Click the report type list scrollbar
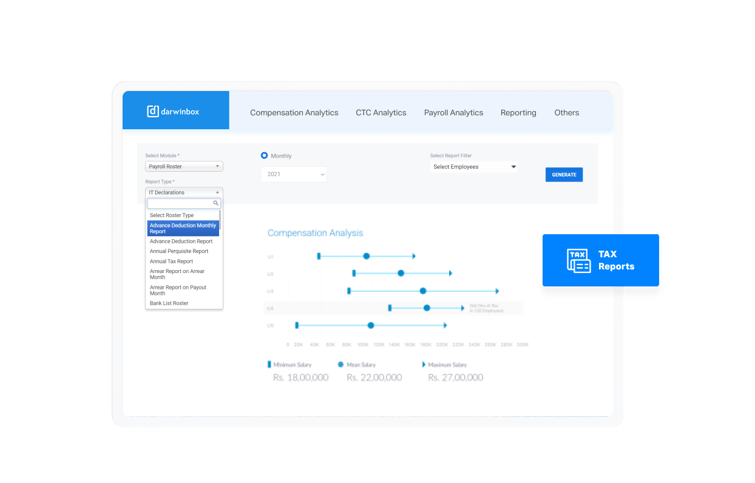 click(221, 220)
